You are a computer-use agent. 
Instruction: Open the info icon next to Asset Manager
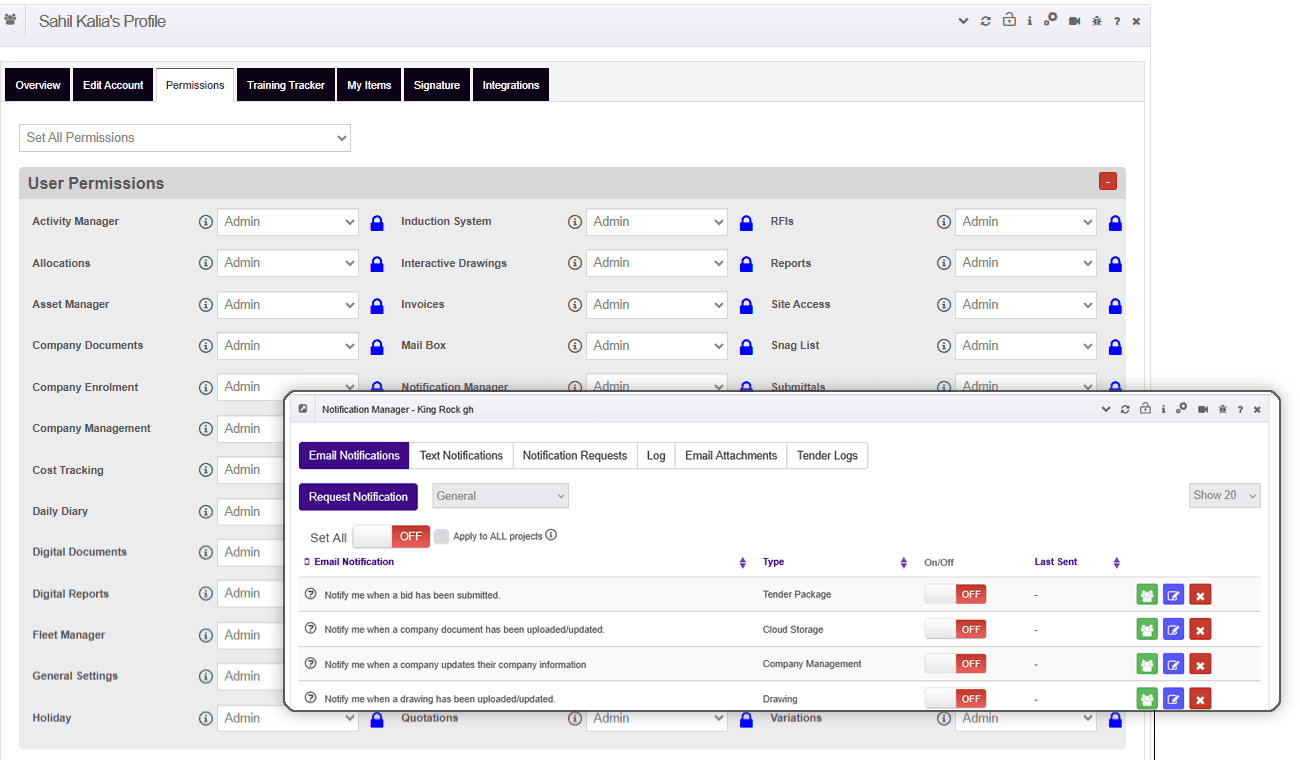coord(206,305)
